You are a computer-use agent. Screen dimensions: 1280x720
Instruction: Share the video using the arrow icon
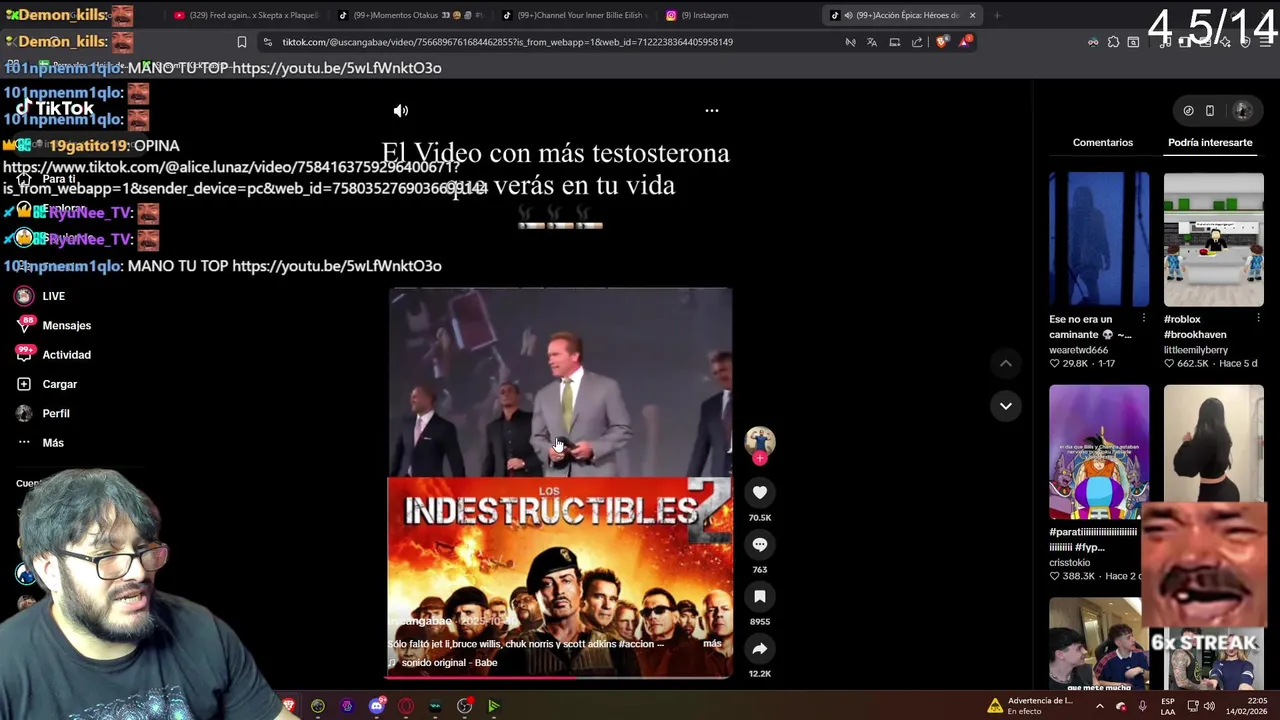[x=760, y=648]
